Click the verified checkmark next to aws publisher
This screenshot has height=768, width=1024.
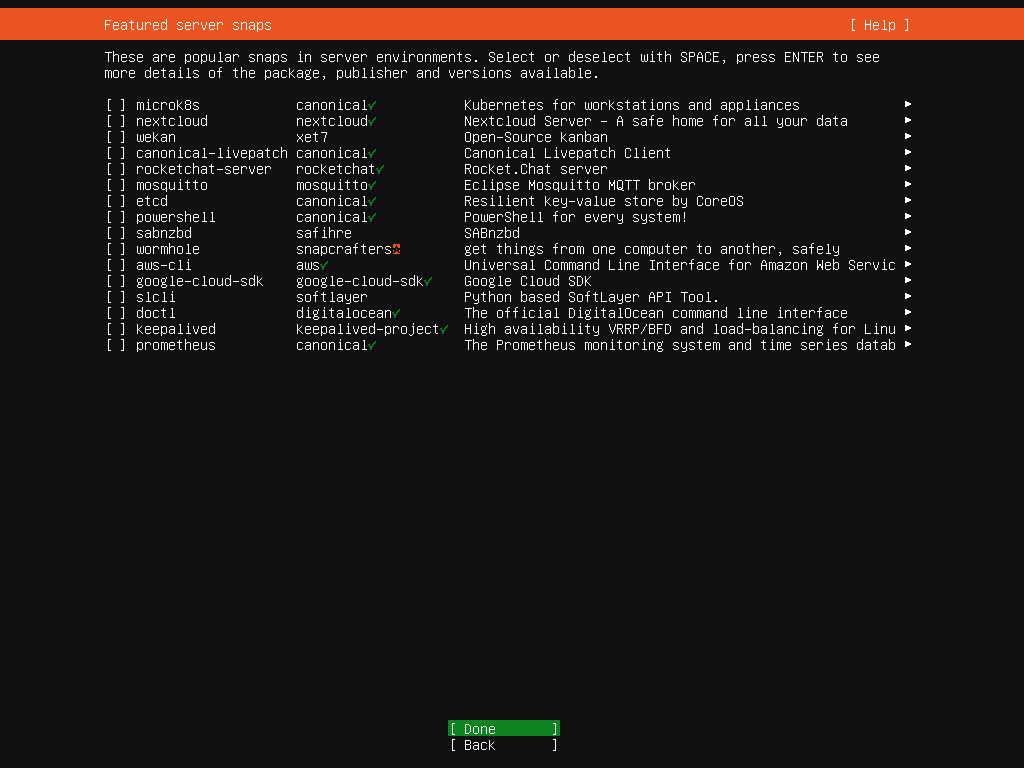[x=324, y=265]
